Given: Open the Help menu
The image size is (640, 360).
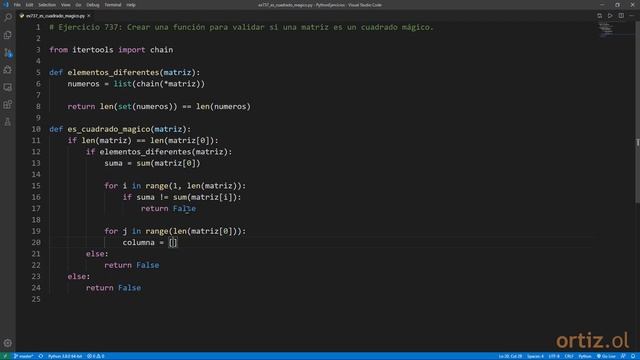Looking at the screenshot, I should 131,5.
